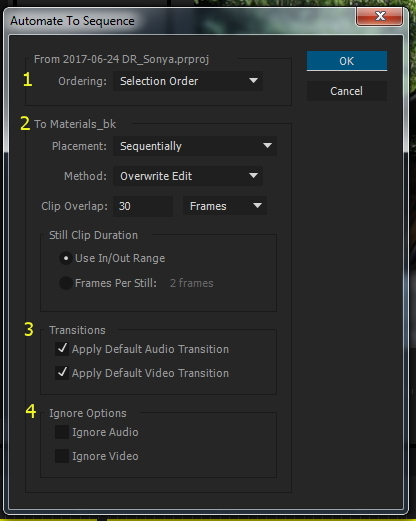This screenshot has height=521, width=416.
Task: Click the OK button
Action: tap(347, 61)
